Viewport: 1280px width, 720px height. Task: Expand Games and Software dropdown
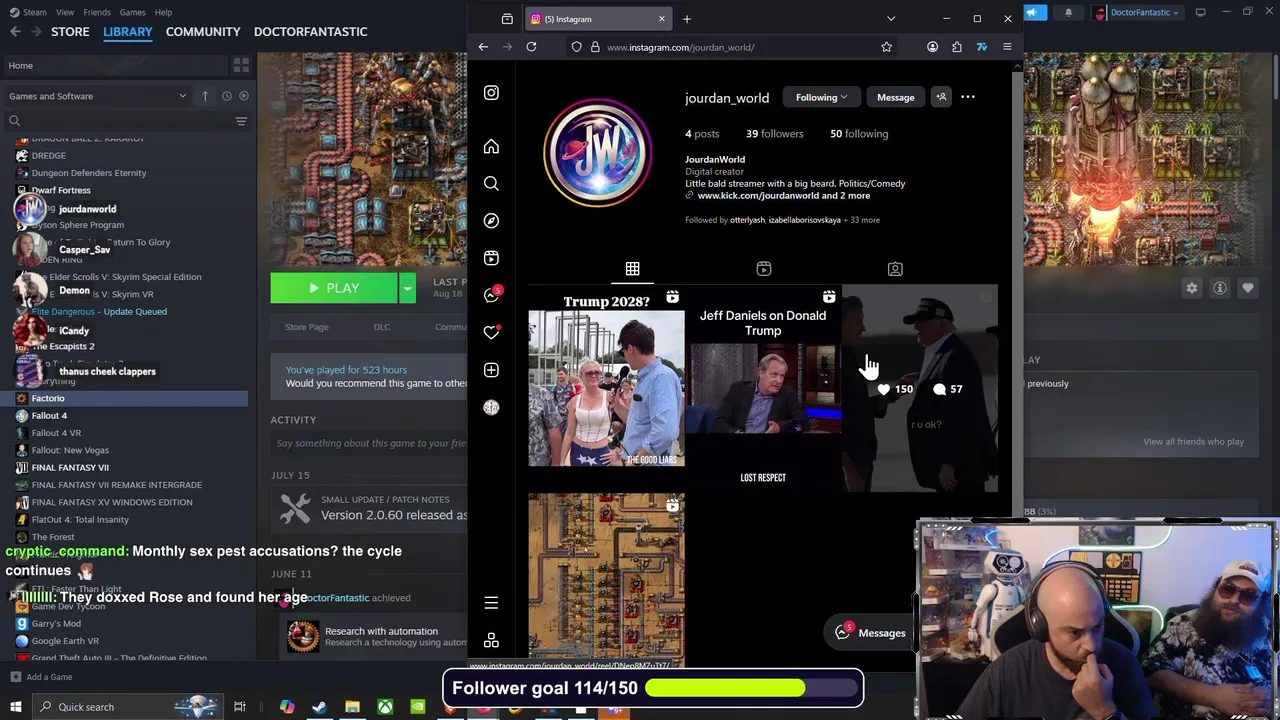[x=97, y=96]
